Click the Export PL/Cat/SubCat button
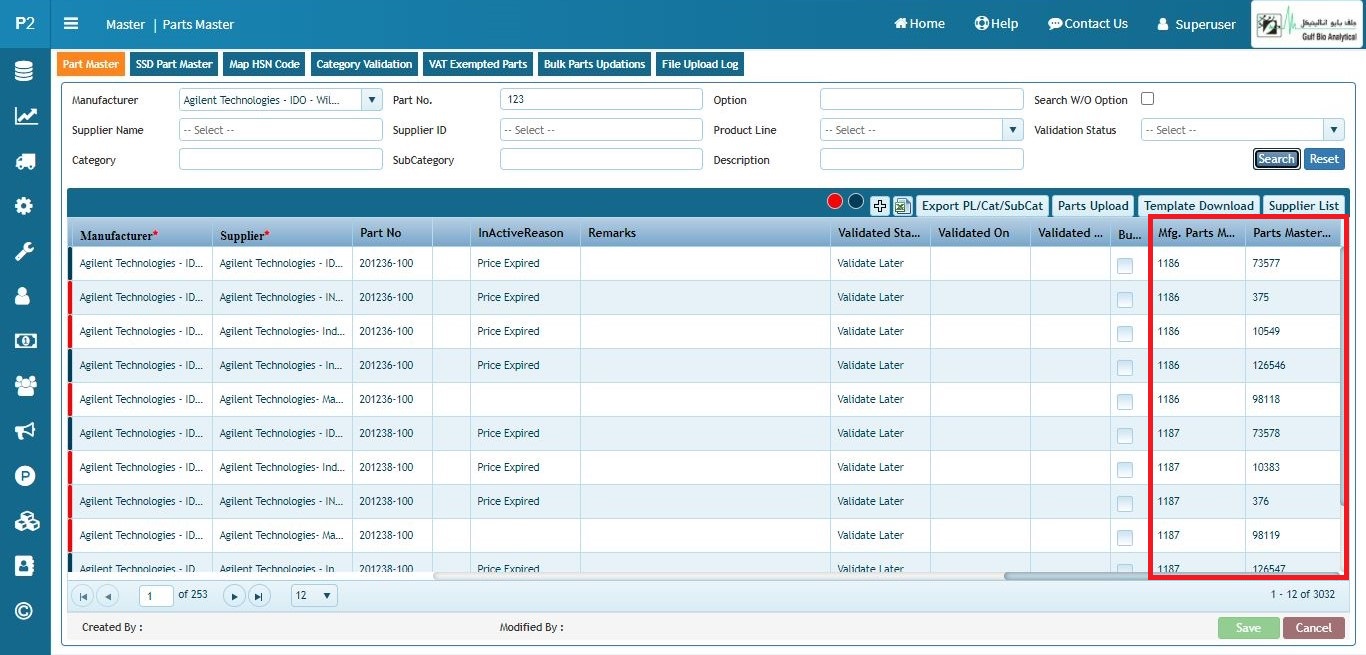This screenshot has height=655, width=1366. tap(982, 205)
